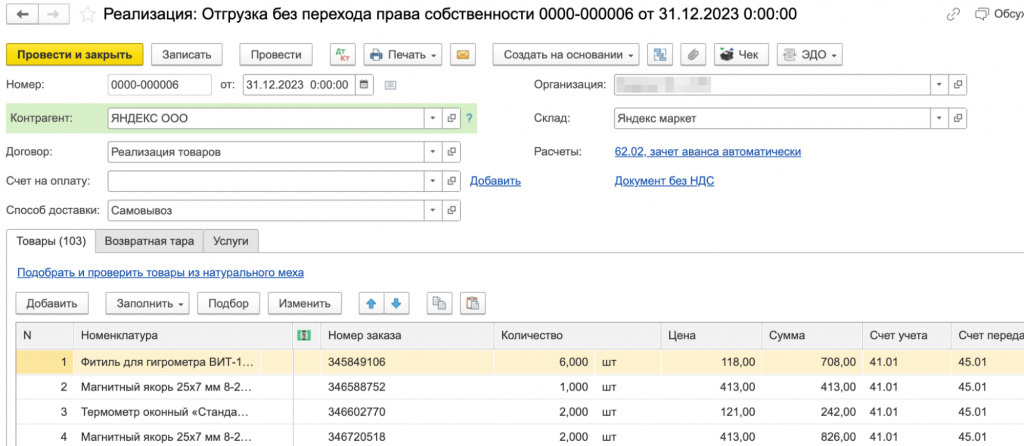Viewport: 1024px width, 446px height.
Task: Open related documents structure icon
Action: (660, 55)
